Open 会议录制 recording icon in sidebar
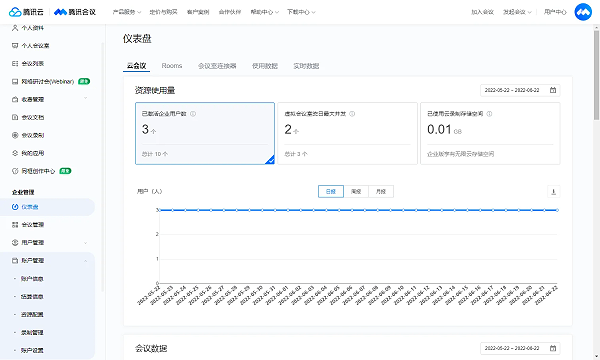The width and height of the screenshot is (600, 360). click(x=15, y=135)
